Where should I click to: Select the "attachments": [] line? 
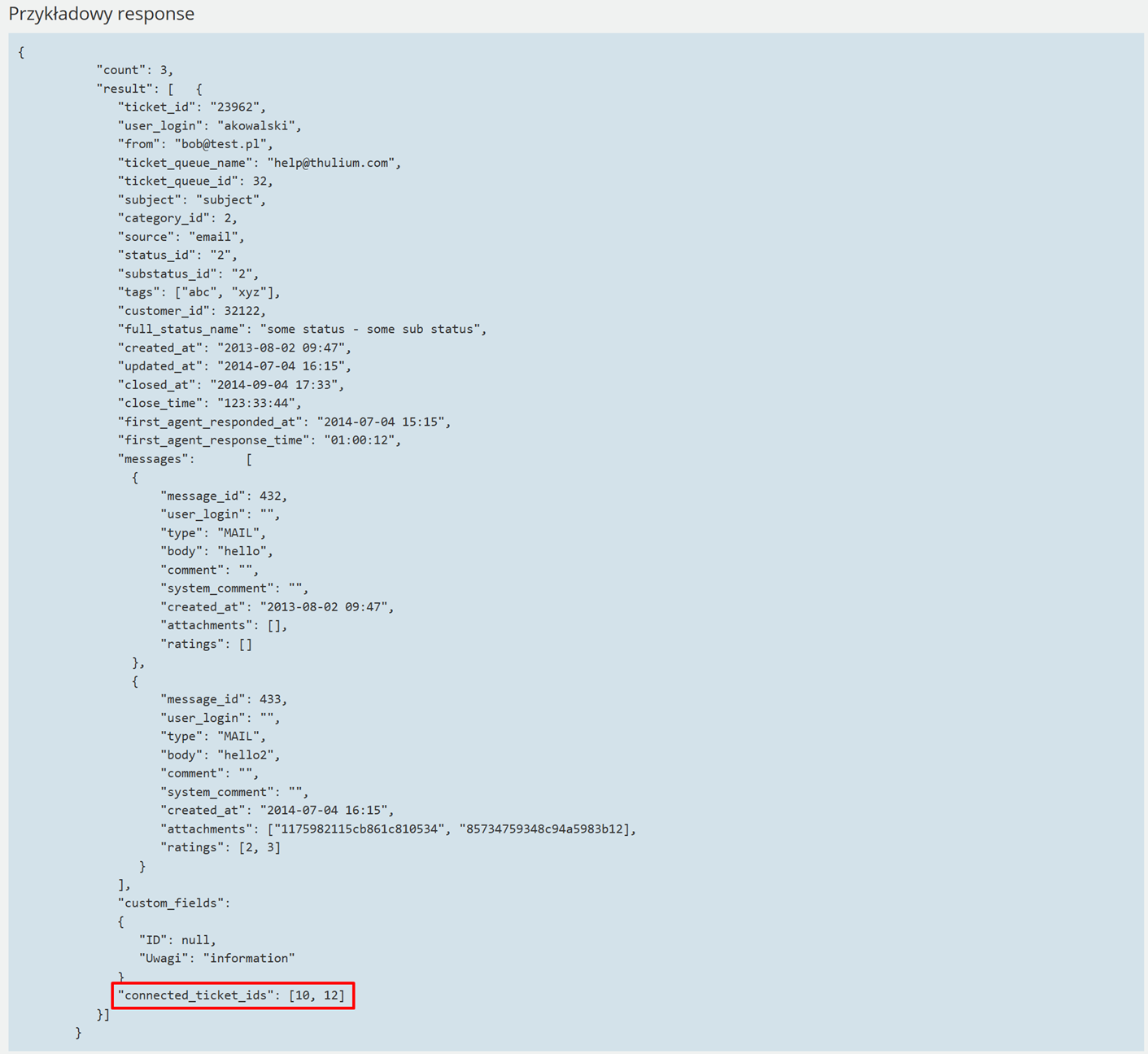225,626
